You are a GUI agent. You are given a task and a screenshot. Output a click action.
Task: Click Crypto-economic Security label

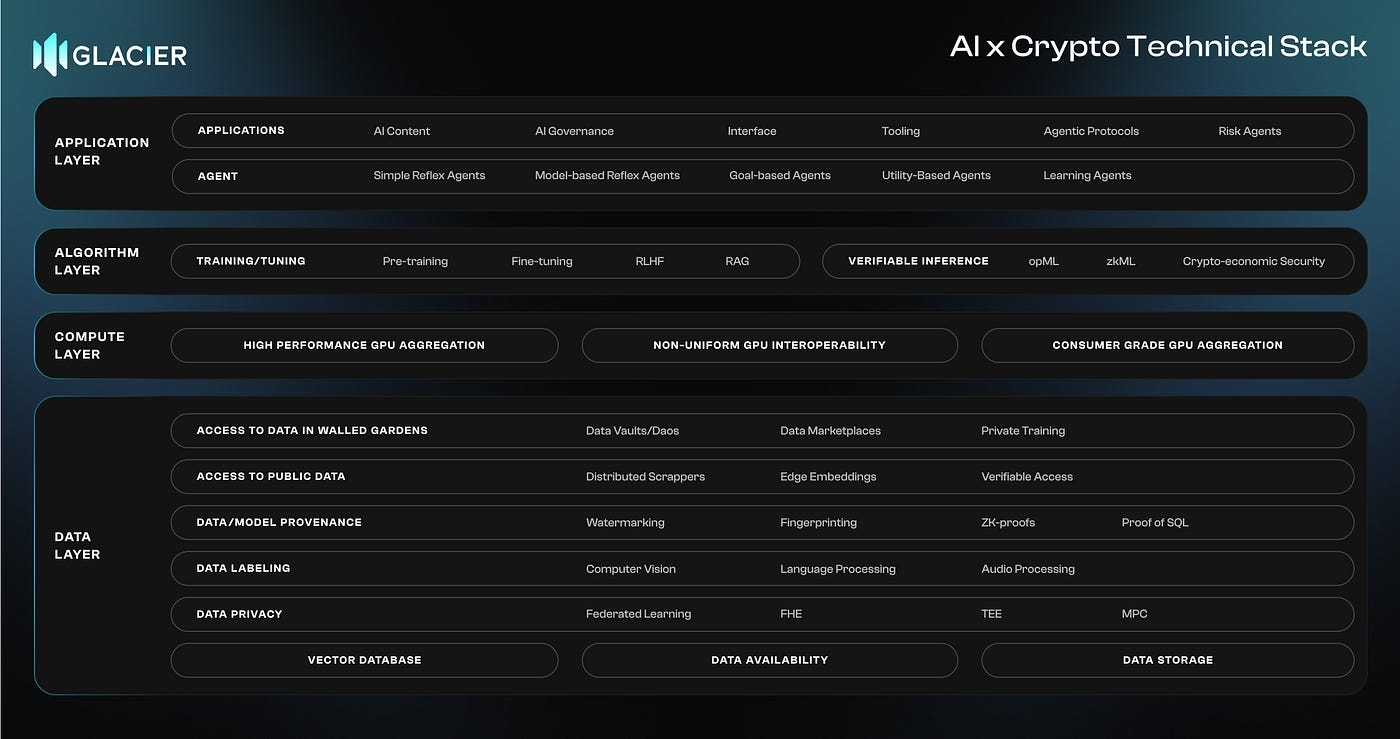[x=1253, y=261]
